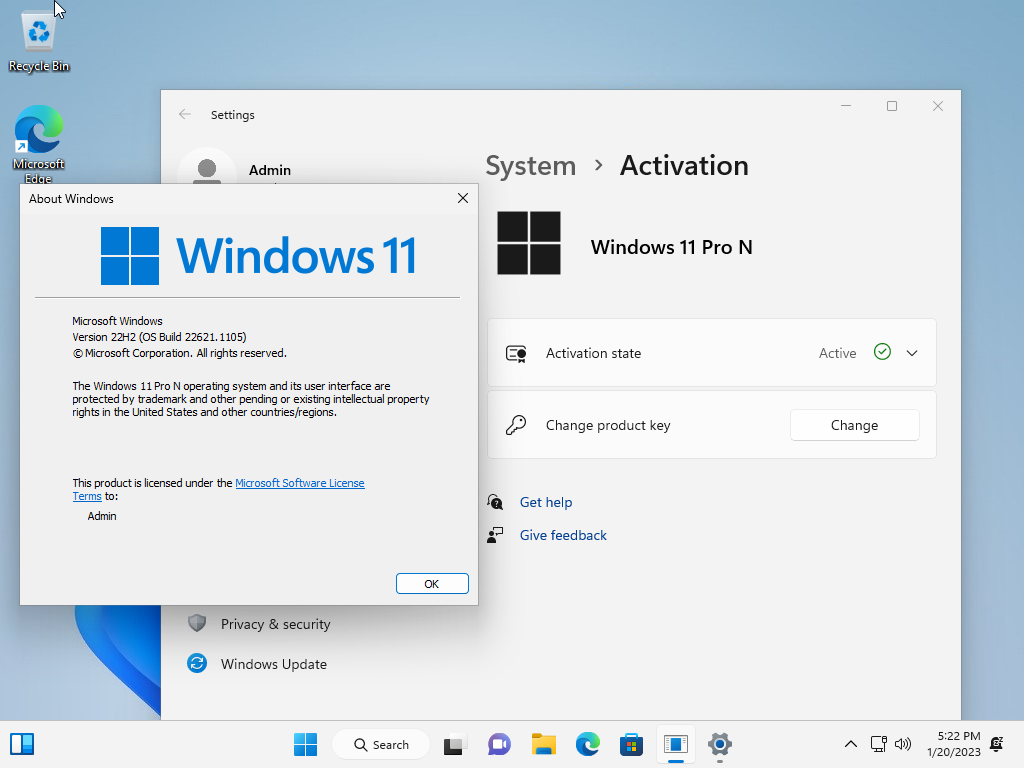Select Privacy & security in Settings sidebar
Screen dimensions: 1024x768
(x=275, y=624)
